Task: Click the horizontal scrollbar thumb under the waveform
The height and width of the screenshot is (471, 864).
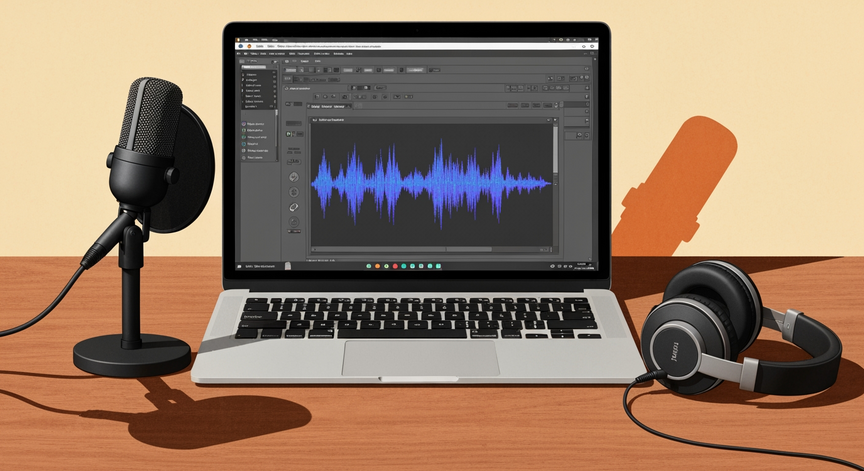Action: click(x=469, y=249)
